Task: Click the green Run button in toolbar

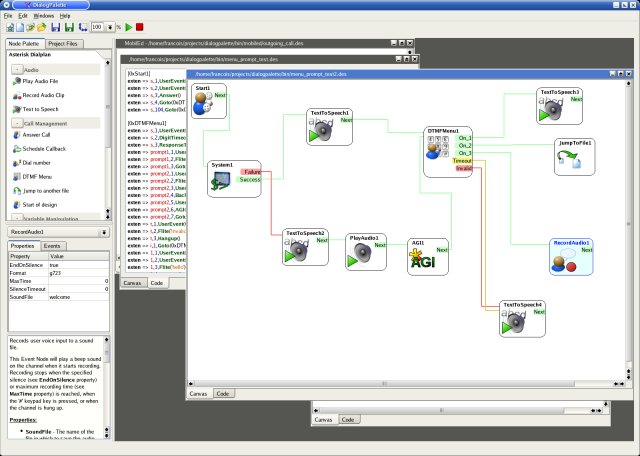Action: pos(128,28)
